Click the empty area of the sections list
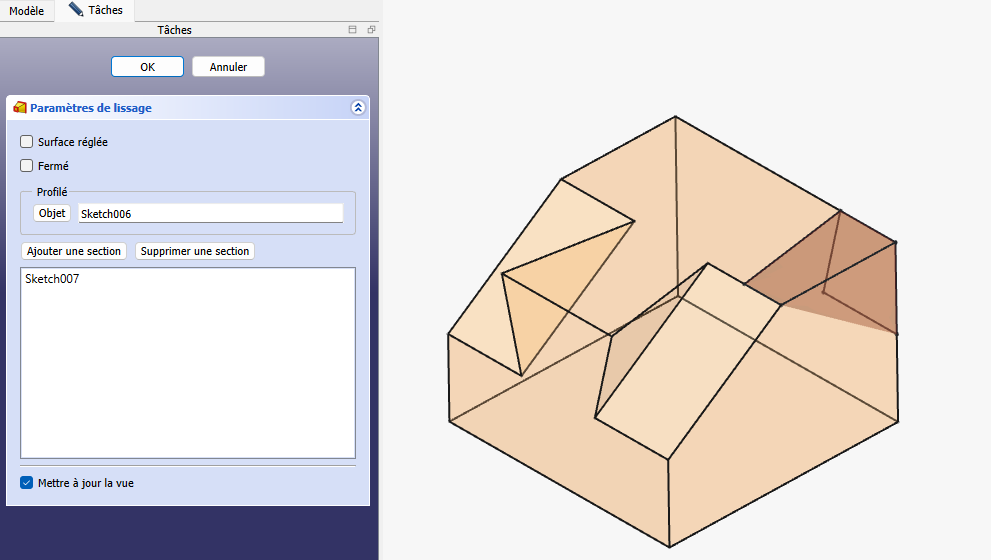The image size is (991, 560). [x=187, y=380]
